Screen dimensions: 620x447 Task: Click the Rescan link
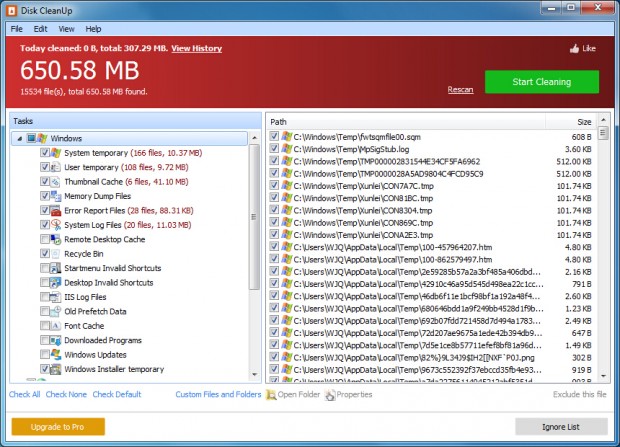click(x=460, y=90)
